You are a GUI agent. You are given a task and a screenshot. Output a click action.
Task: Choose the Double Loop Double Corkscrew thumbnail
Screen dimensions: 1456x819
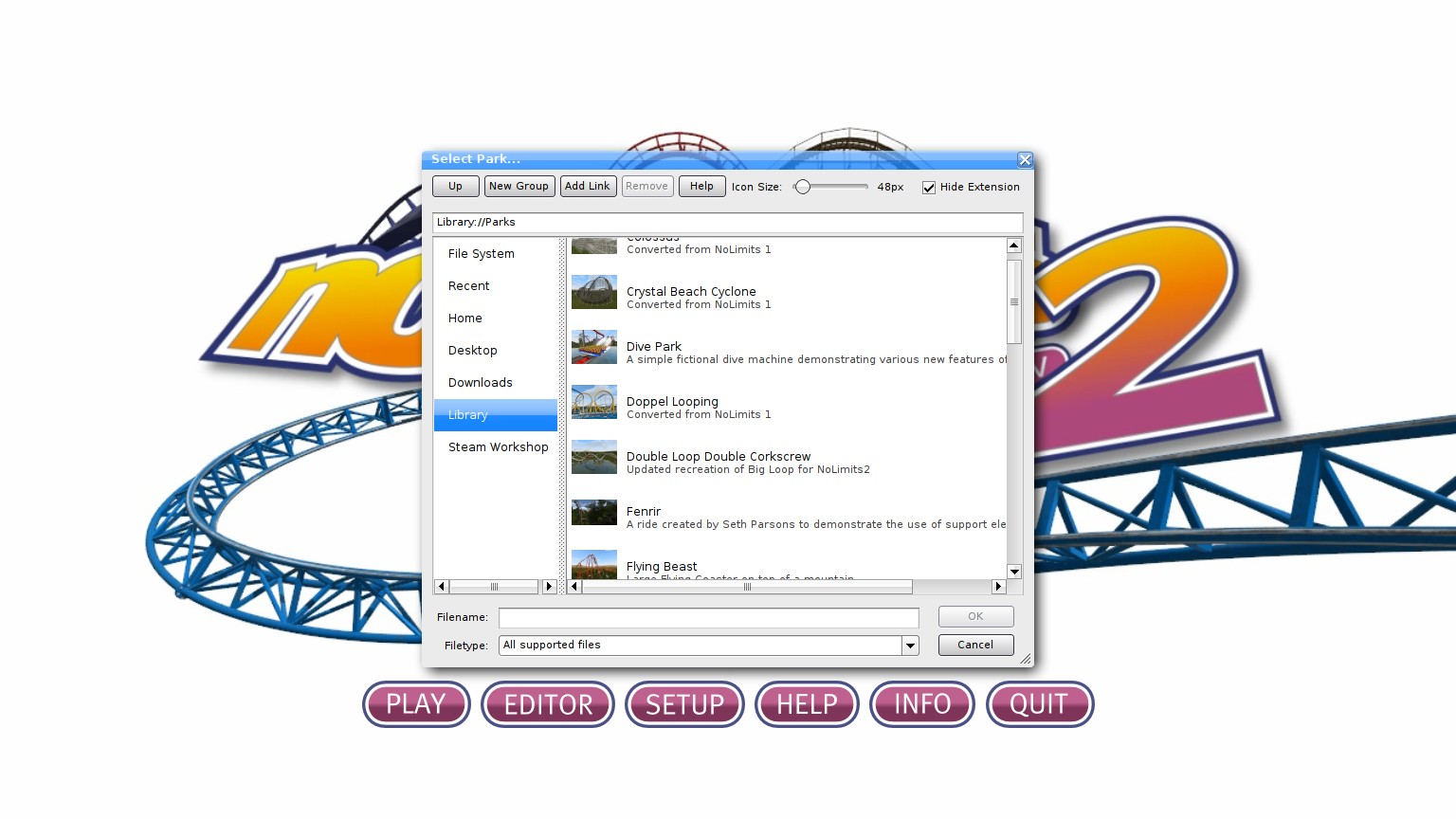[594, 457]
